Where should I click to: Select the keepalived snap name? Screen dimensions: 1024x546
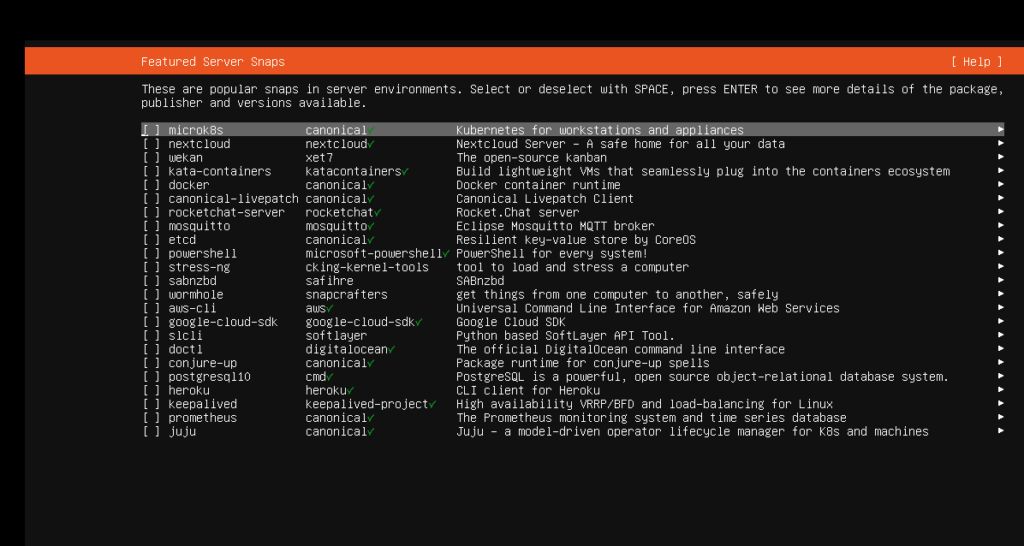(202, 404)
